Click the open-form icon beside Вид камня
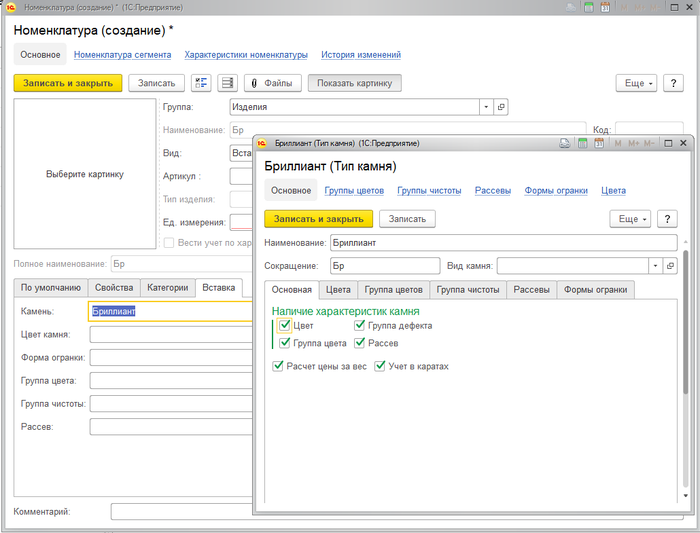The height and width of the screenshot is (533, 700). point(670,266)
